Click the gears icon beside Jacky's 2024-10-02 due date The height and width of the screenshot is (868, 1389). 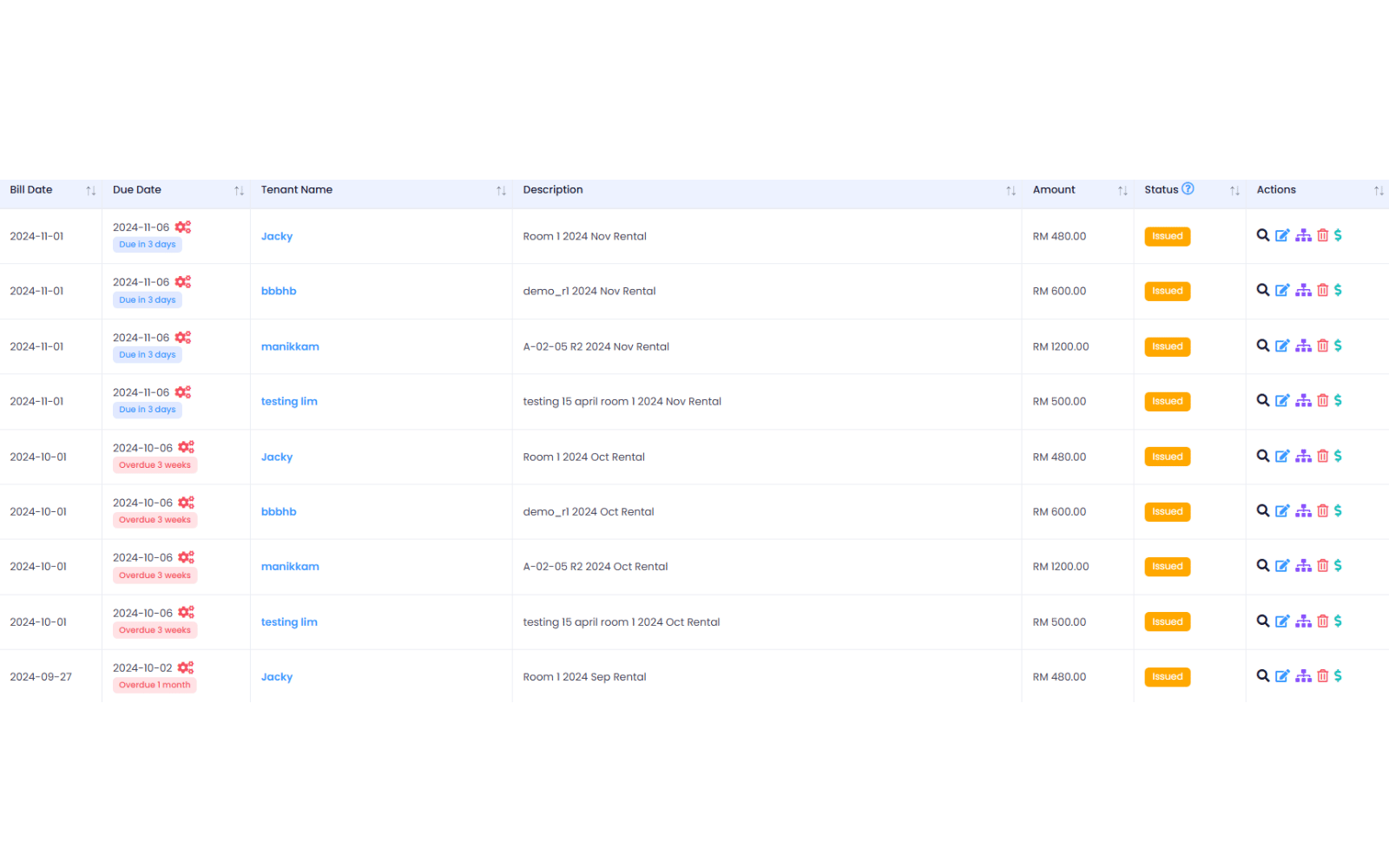tap(186, 667)
